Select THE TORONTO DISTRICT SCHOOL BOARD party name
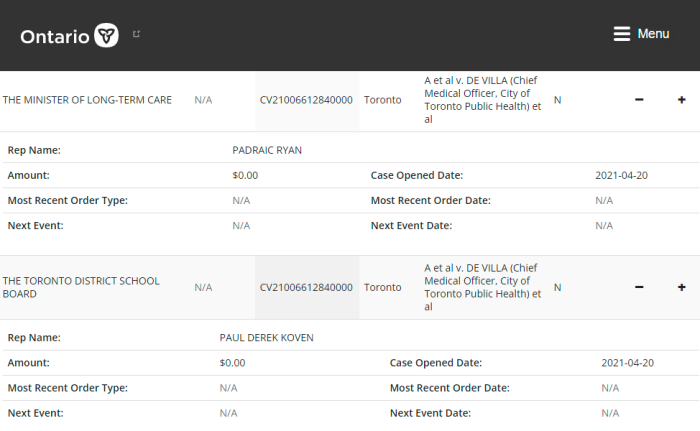The height and width of the screenshot is (431, 700). (x=81, y=287)
